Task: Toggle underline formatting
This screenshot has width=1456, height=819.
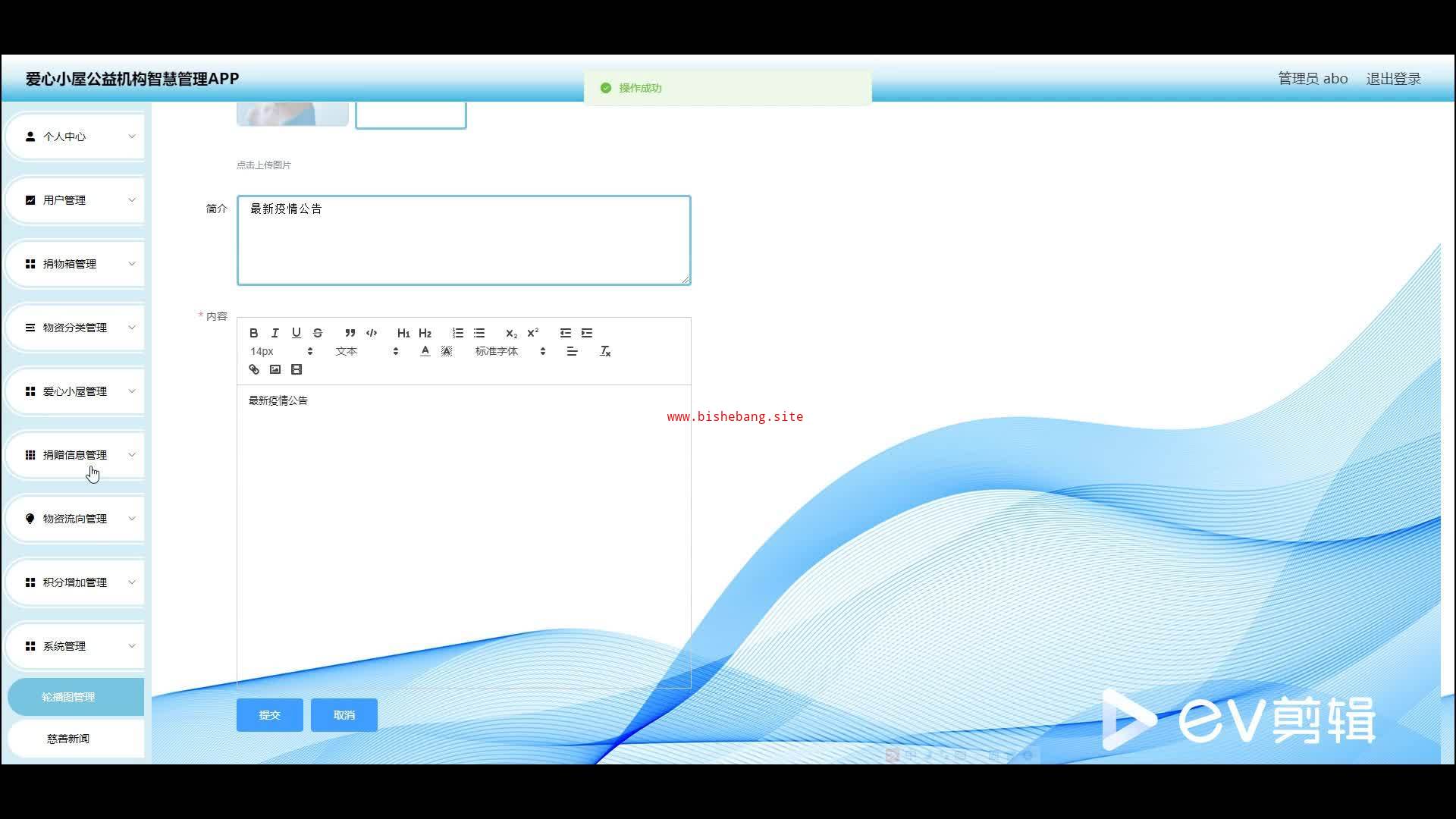Action: click(x=297, y=333)
